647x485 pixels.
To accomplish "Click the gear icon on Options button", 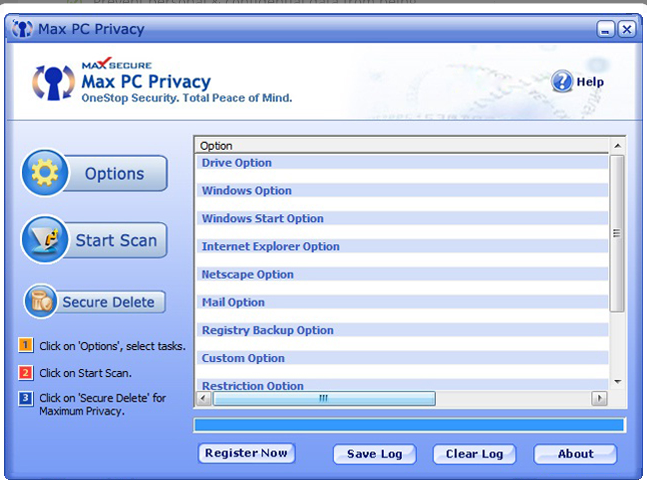I will tap(46, 174).
